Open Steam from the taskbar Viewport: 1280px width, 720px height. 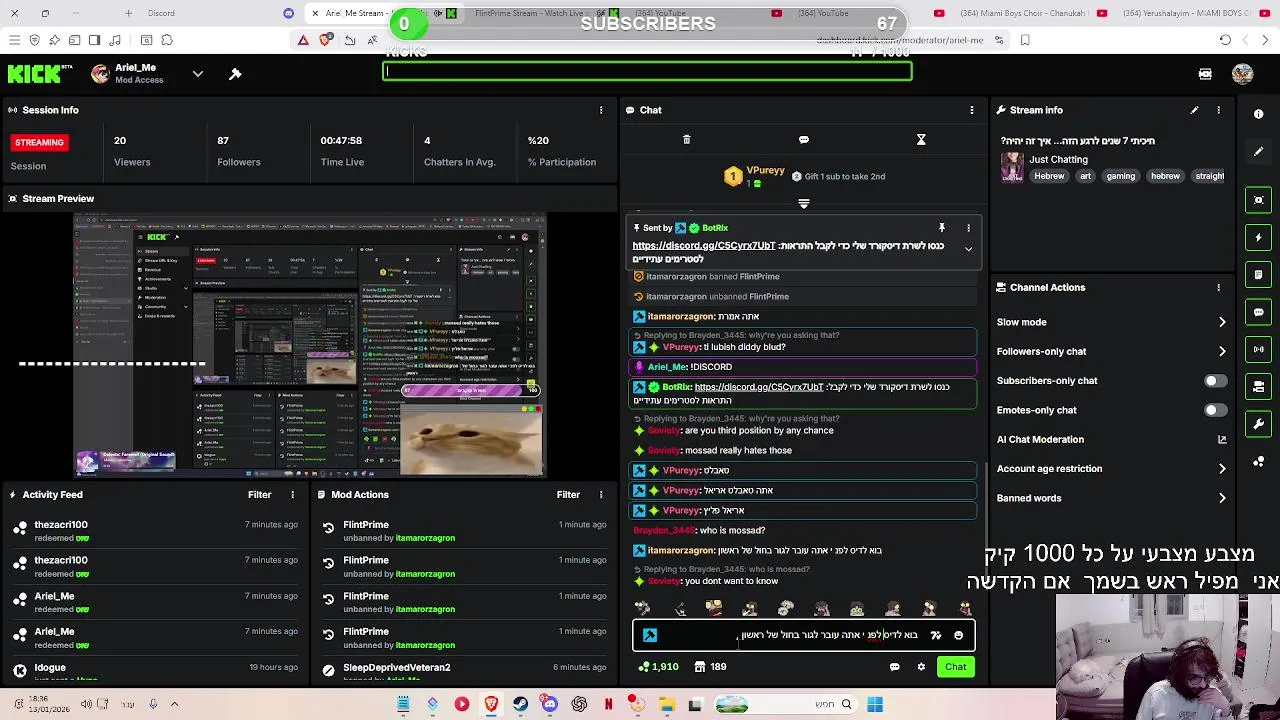tap(520, 704)
